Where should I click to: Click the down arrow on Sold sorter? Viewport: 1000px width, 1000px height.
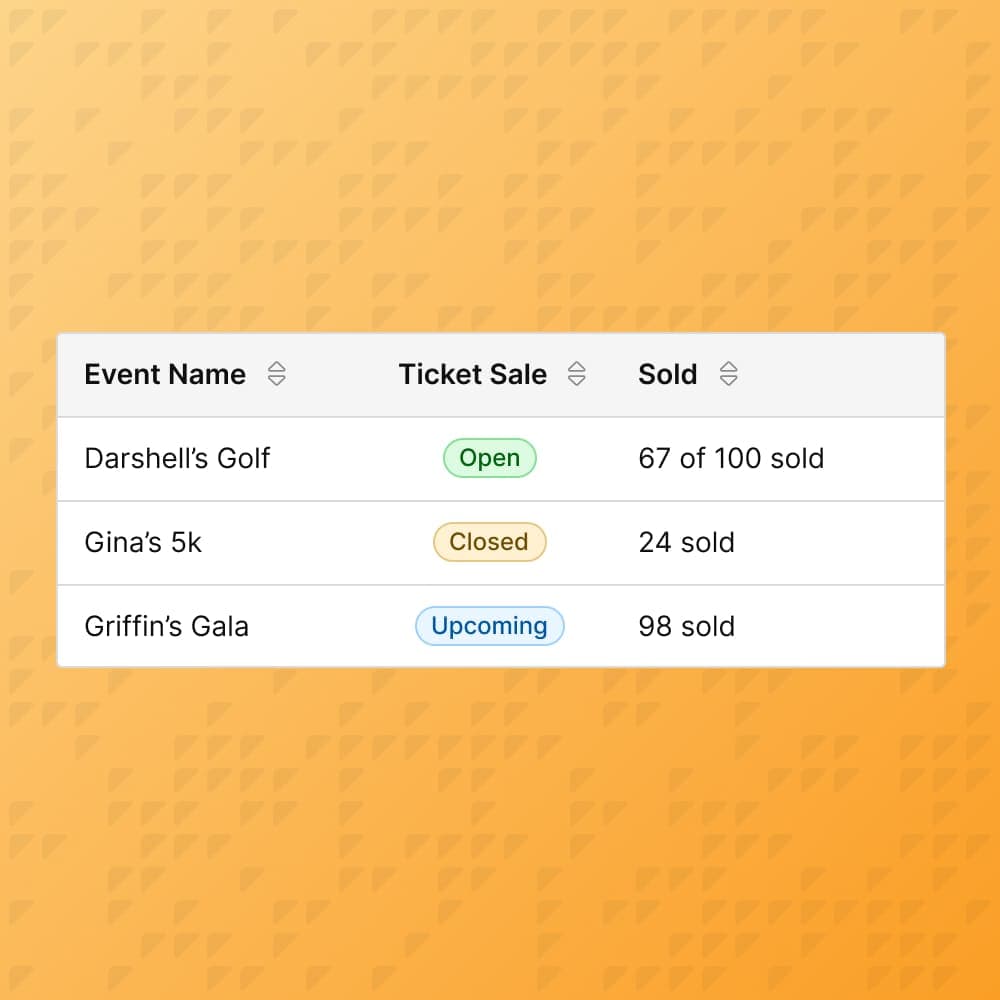(729, 380)
